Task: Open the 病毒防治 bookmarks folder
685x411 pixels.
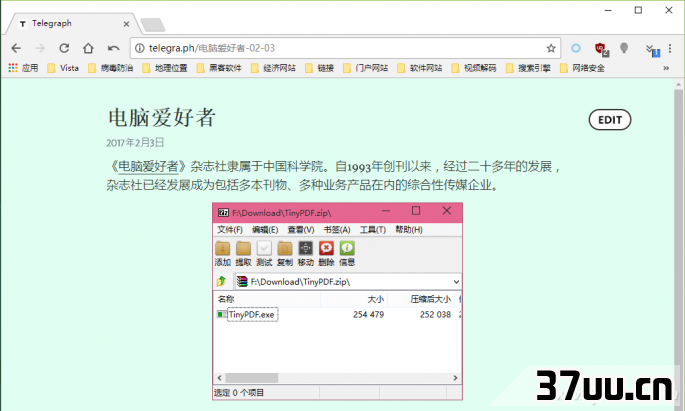Action: click(111, 68)
